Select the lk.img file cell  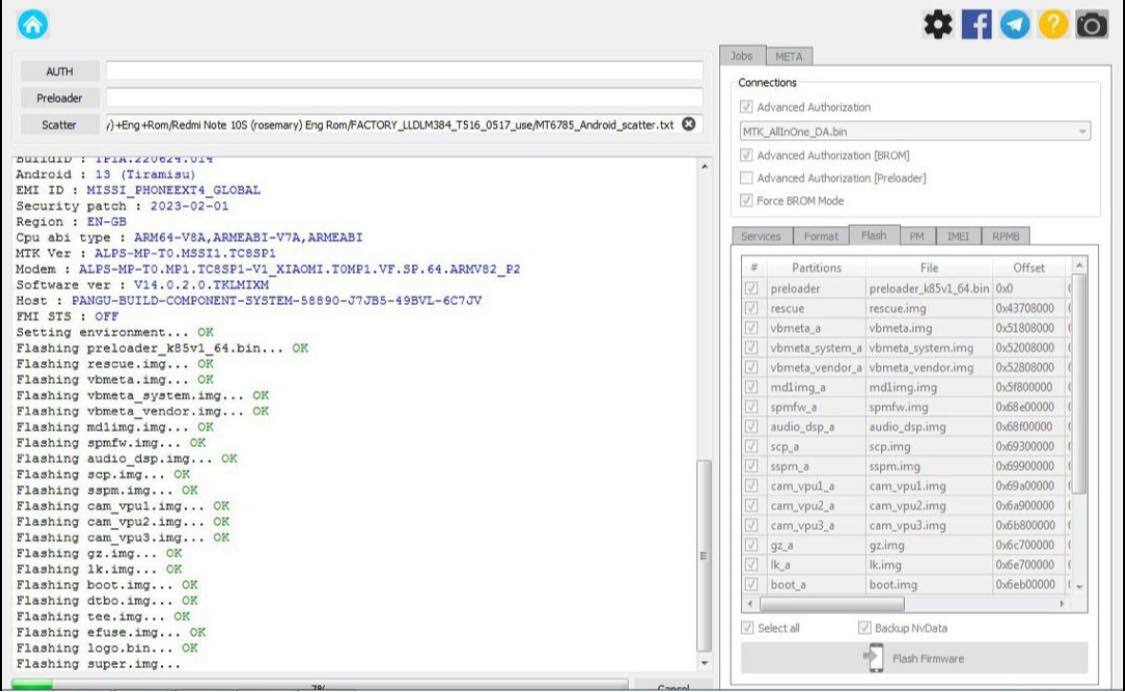tap(929, 565)
